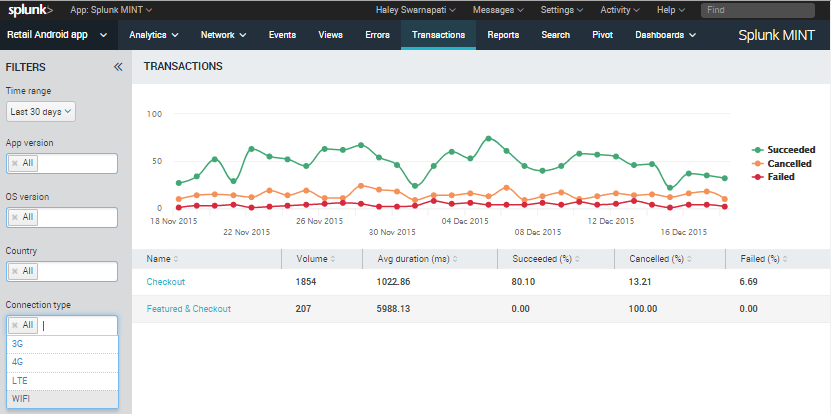Open the Settings dropdown

click(562, 10)
